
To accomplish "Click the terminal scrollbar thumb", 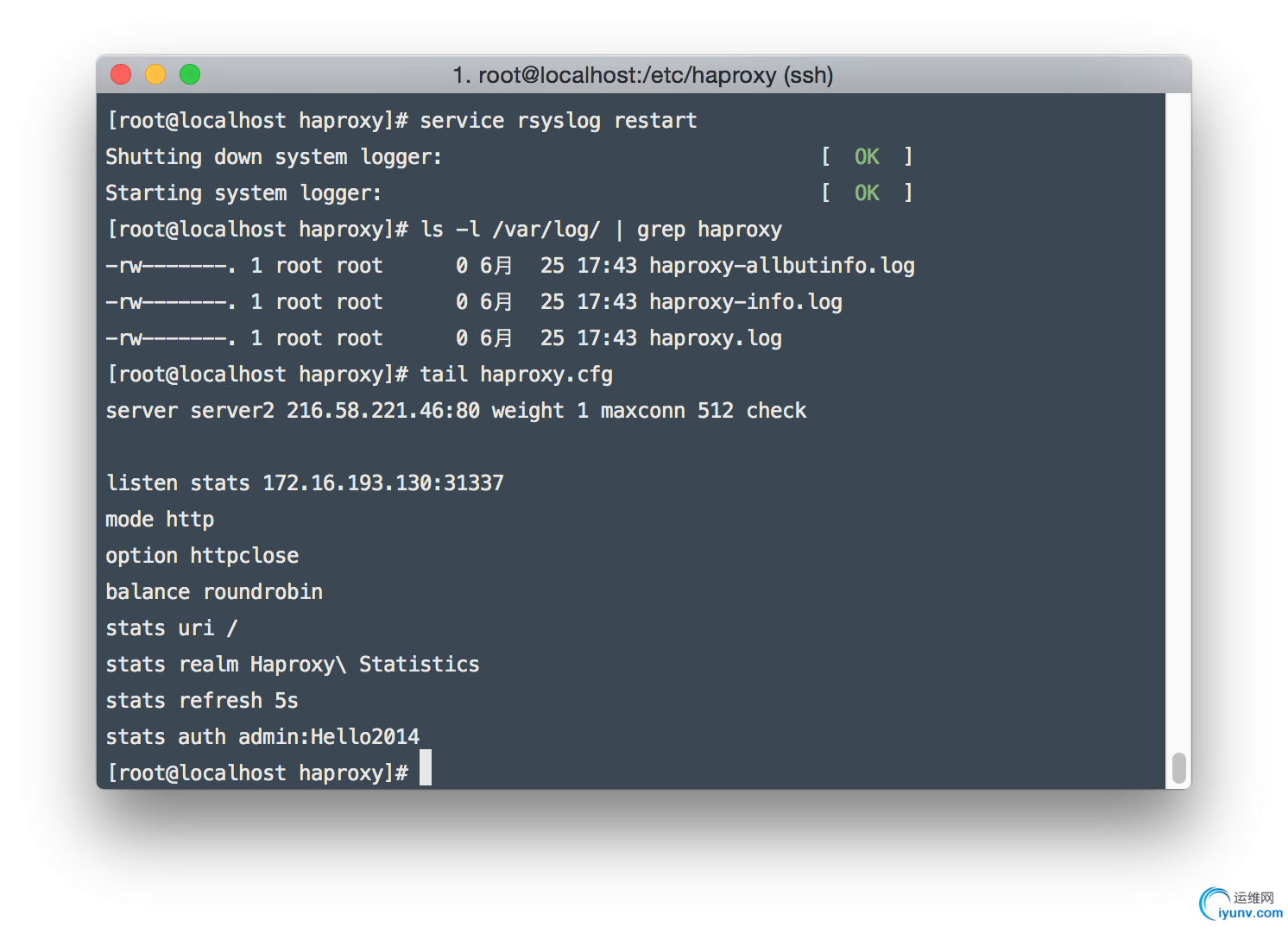I will click(x=1178, y=767).
